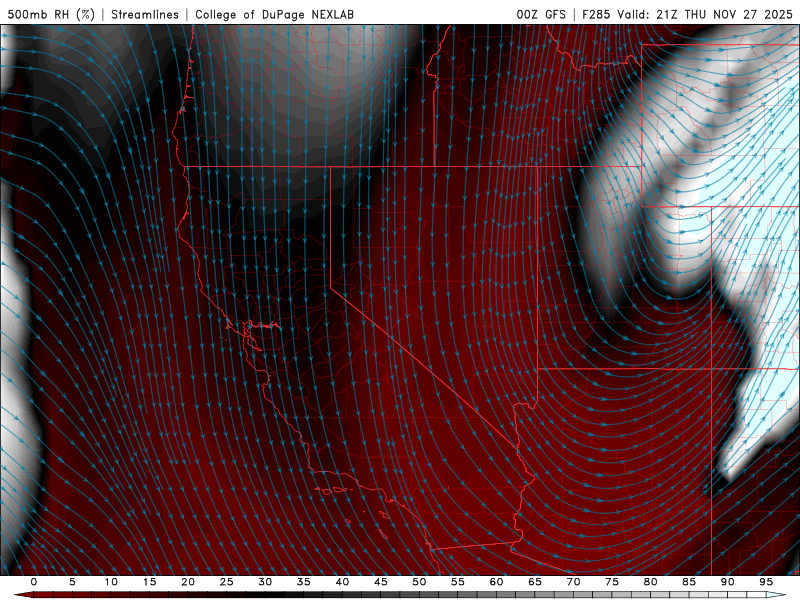
Task: Click the '80' label on the color scale
Action: point(650,582)
